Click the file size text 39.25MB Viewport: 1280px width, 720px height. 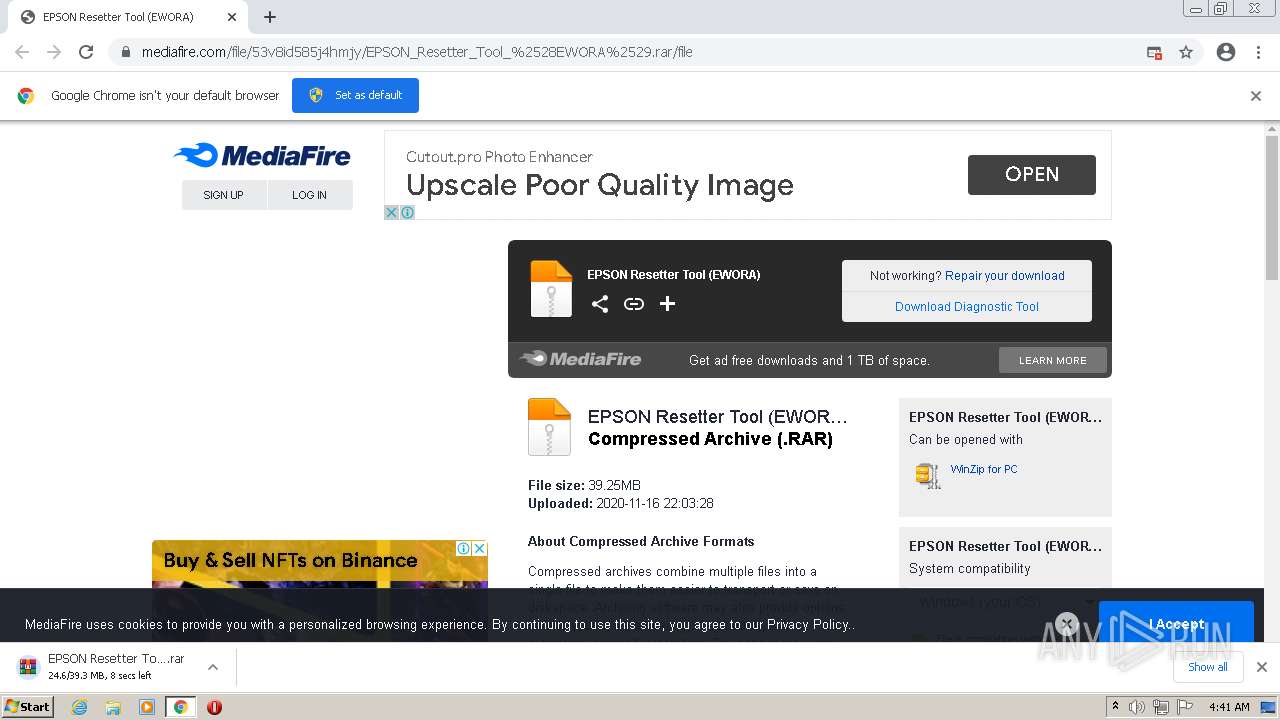[614, 485]
